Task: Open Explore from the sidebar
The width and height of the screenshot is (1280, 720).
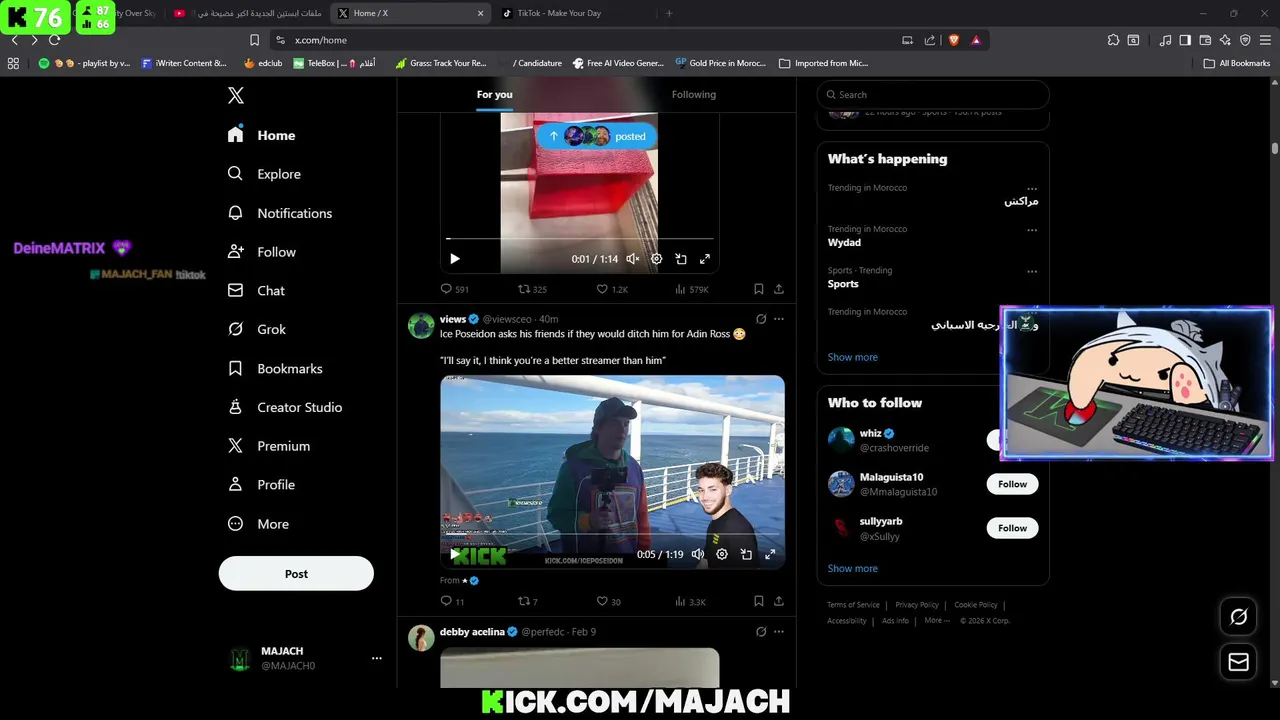Action: pos(264,174)
